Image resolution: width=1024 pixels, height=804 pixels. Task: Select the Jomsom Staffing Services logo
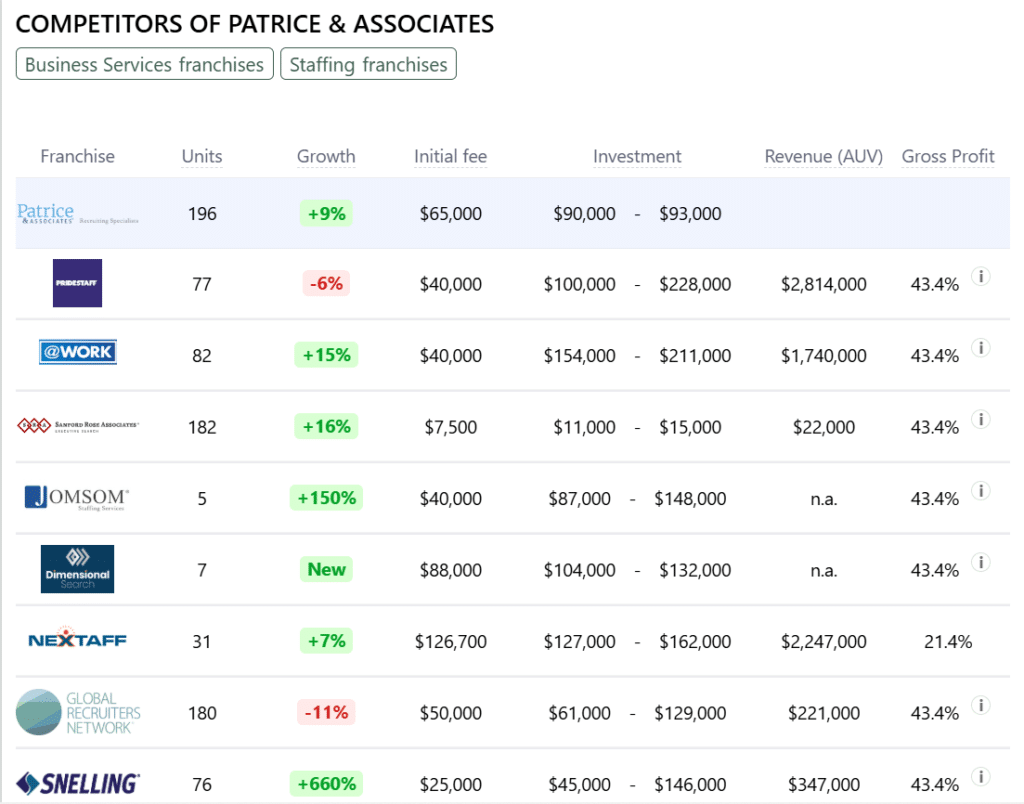(77, 498)
